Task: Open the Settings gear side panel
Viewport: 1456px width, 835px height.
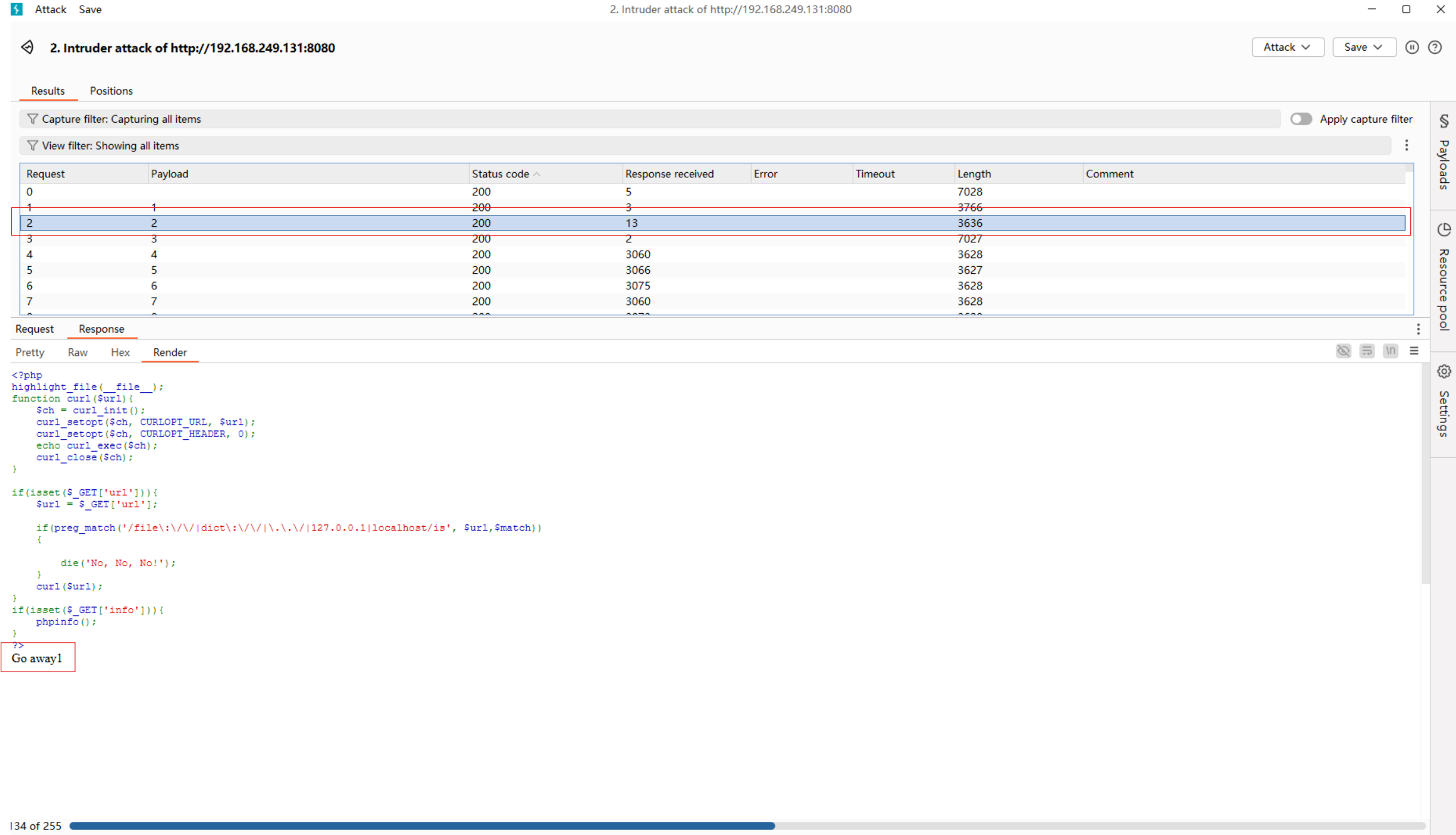Action: 1443,401
